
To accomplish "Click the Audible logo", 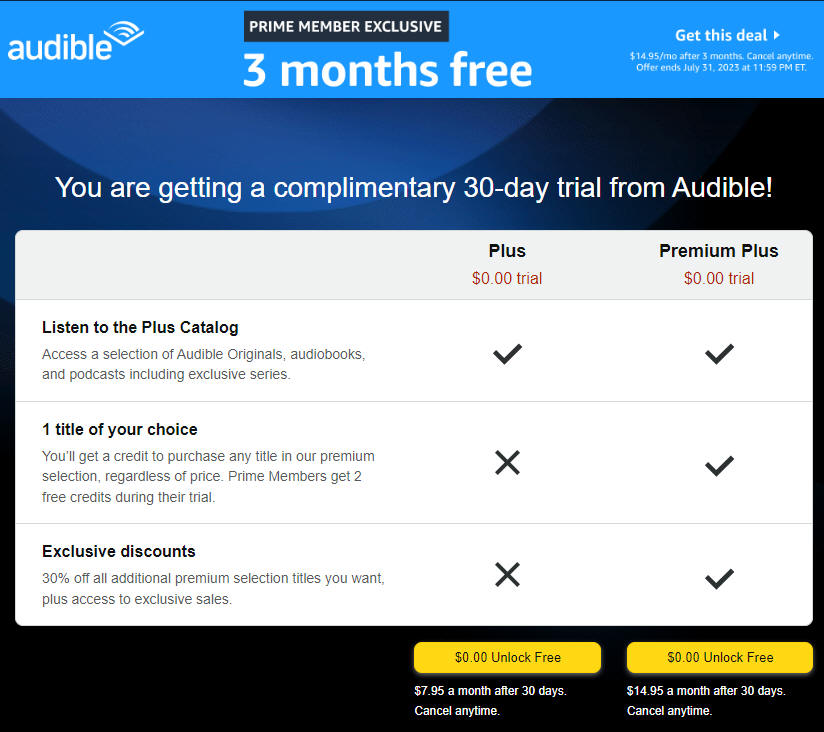I will 76,41.
